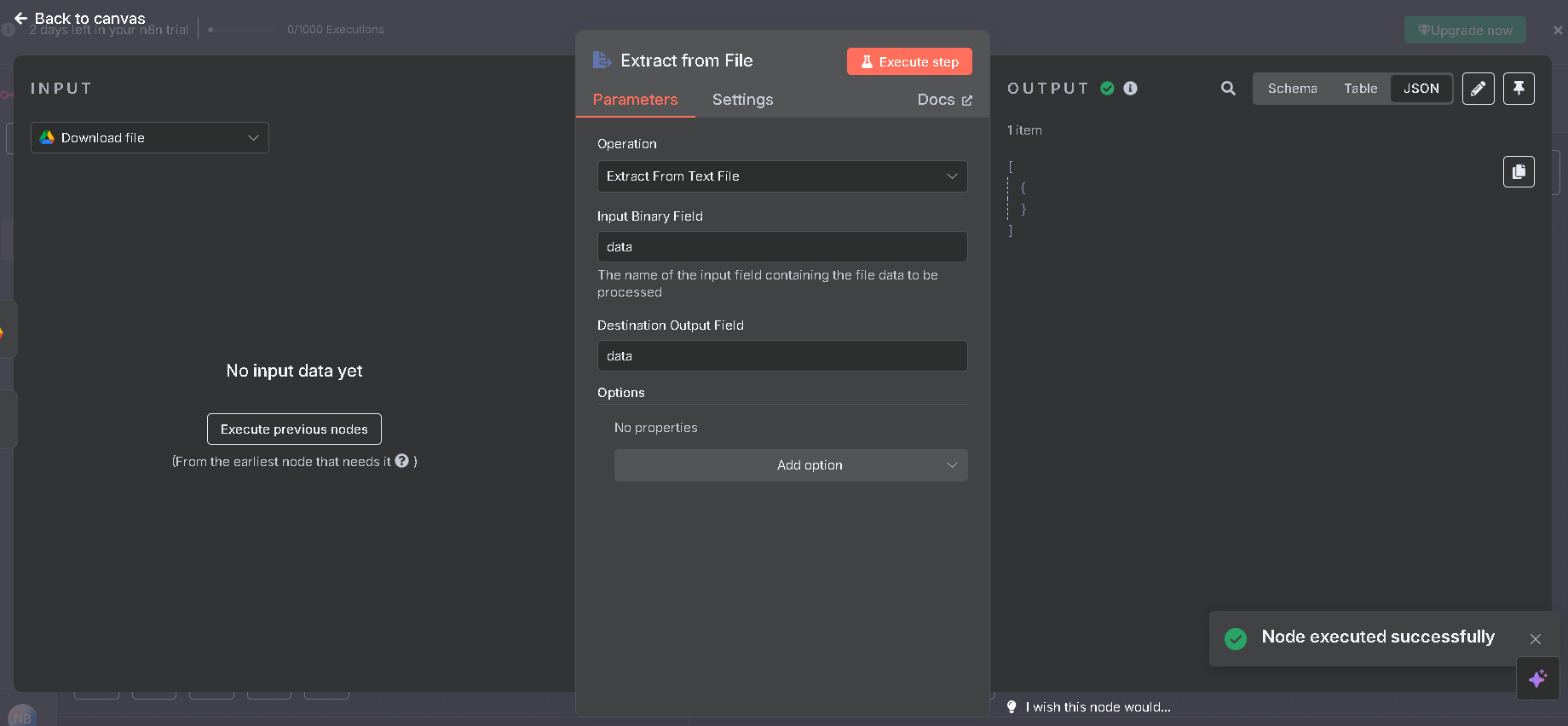Switch to the Parameters tab
This screenshot has width=1568, height=726.
coord(635,100)
